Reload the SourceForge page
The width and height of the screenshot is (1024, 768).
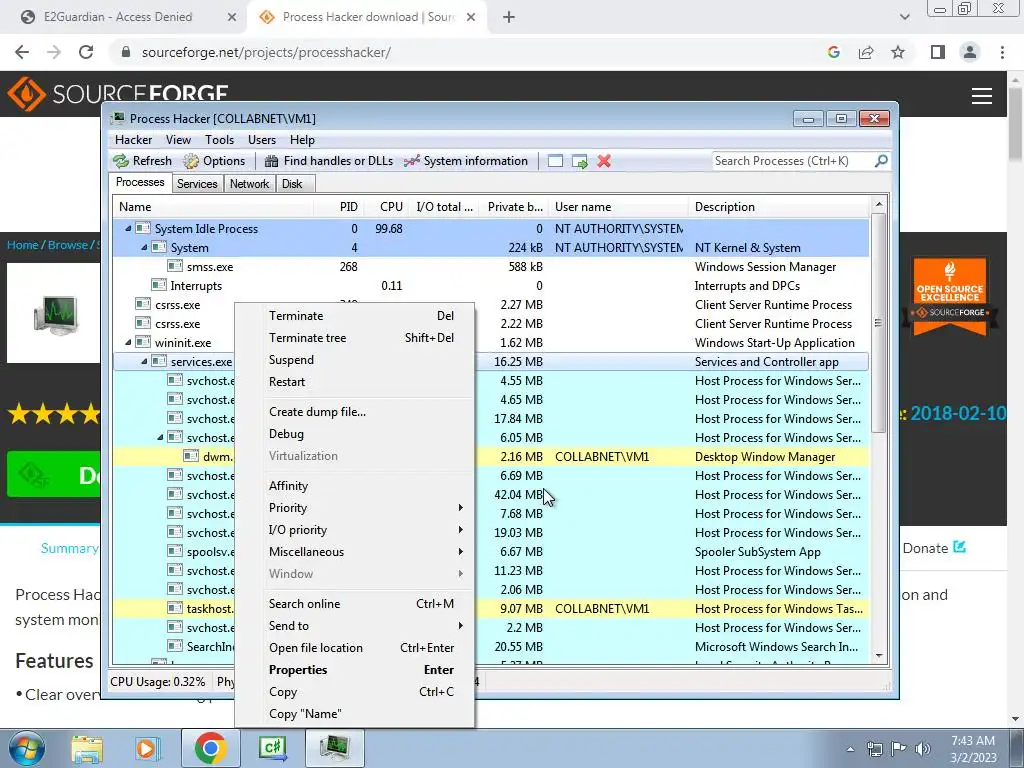pyautogui.click(x=86, y=52)
